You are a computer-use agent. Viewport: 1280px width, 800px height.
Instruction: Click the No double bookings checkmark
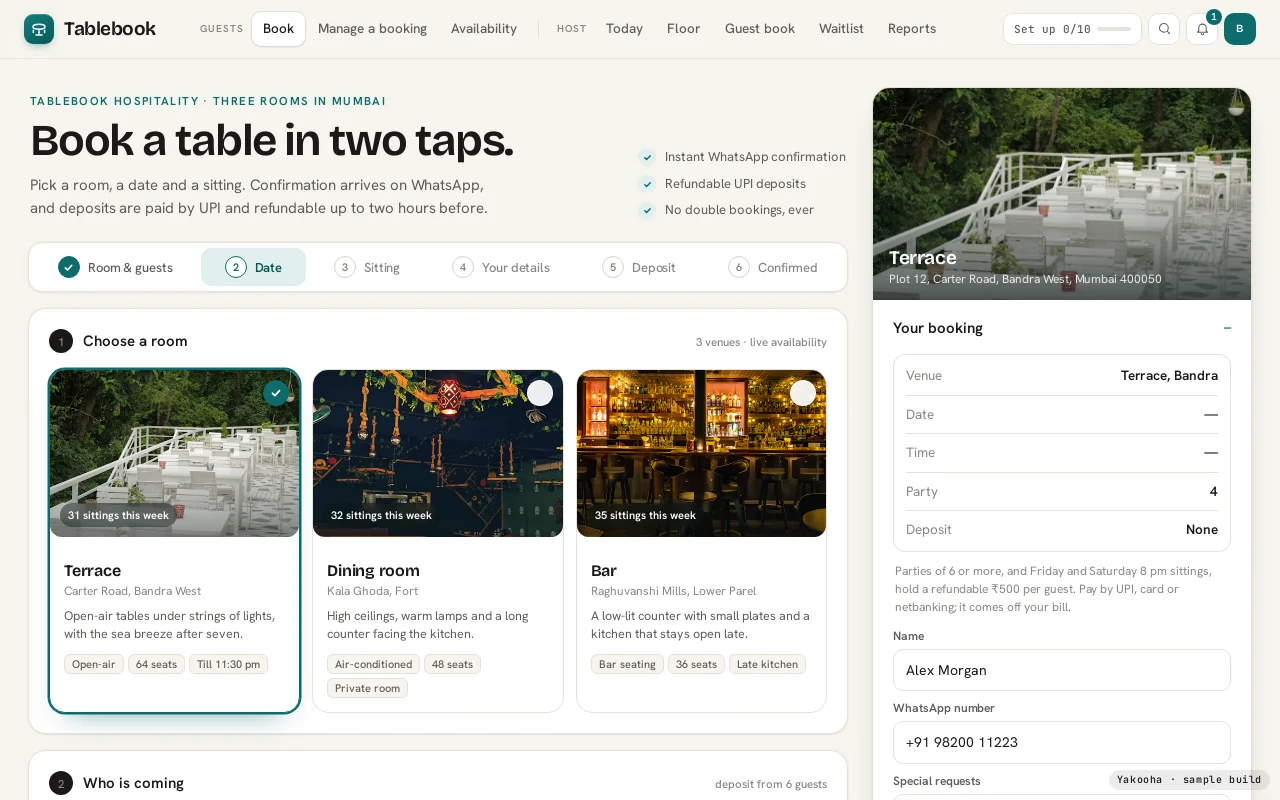pyautogui.click(x=647, y=210)
